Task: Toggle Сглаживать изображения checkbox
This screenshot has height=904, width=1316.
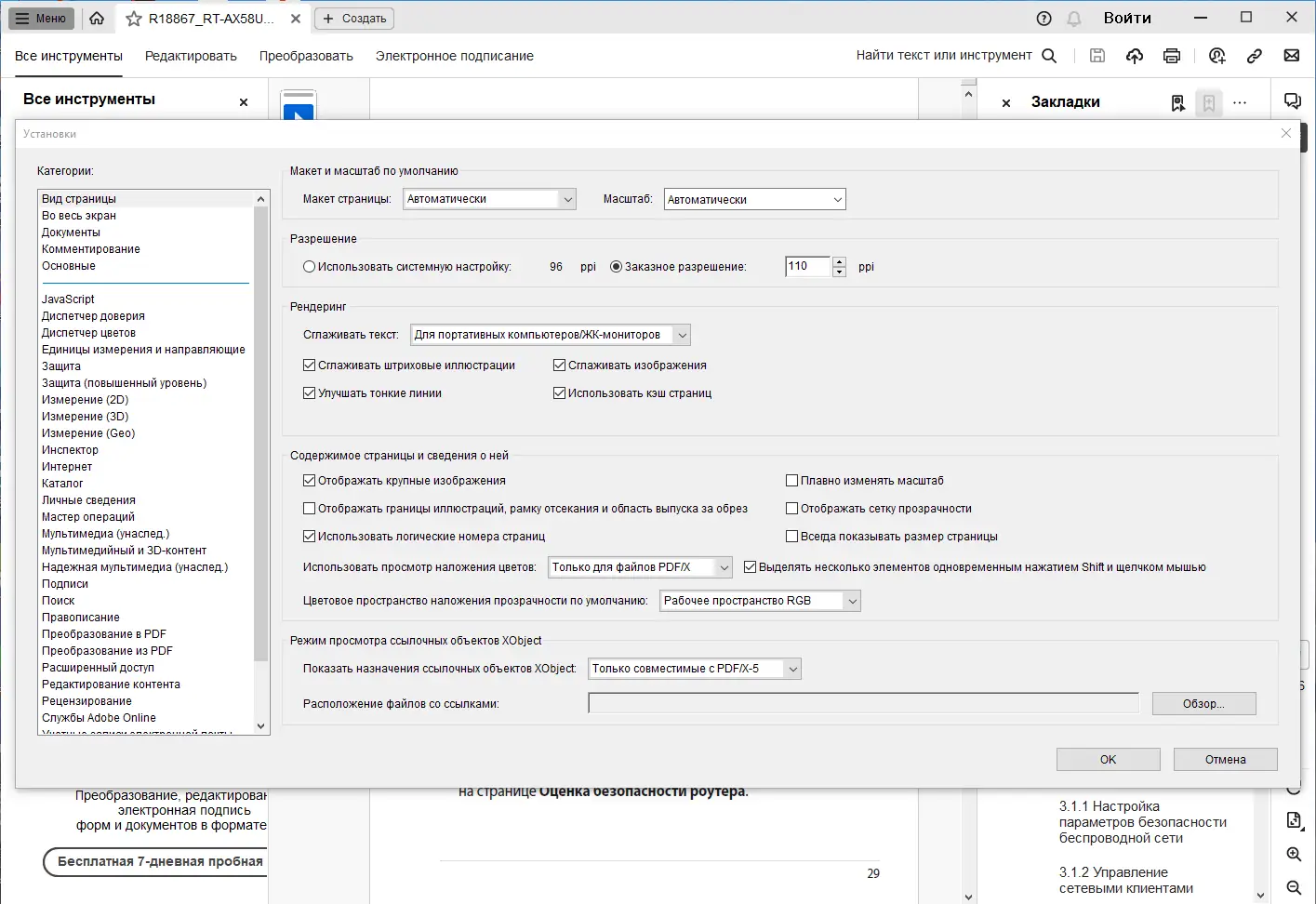Action: pos(559,366)
